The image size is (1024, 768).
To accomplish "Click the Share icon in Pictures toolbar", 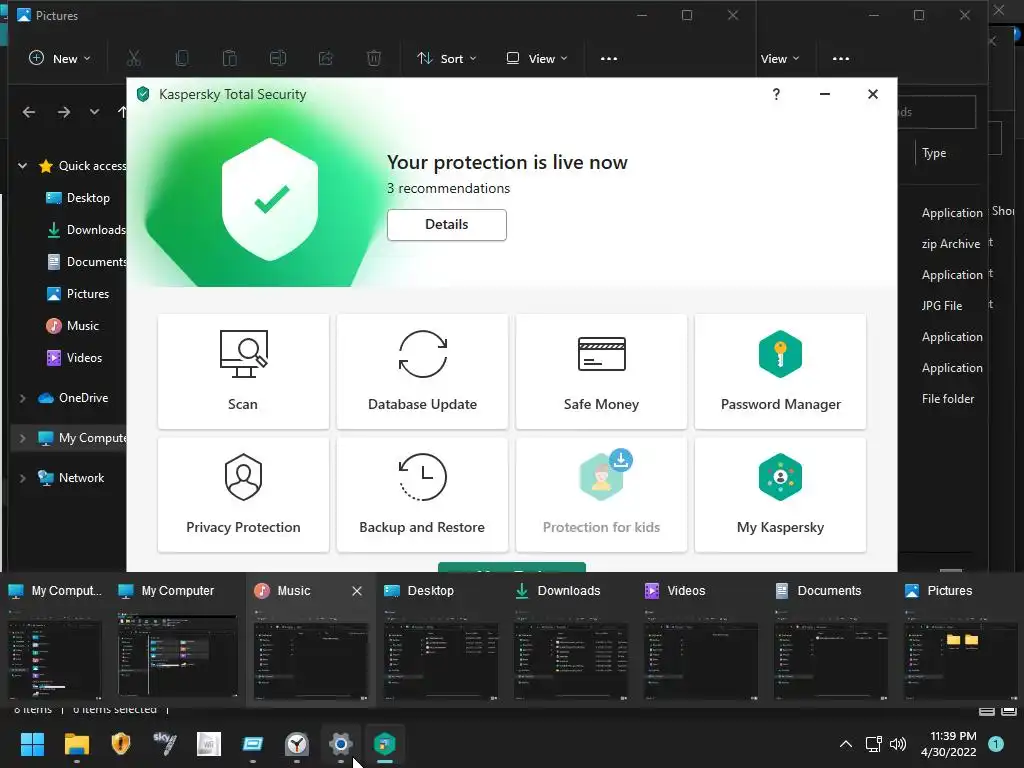I will 326,58.
